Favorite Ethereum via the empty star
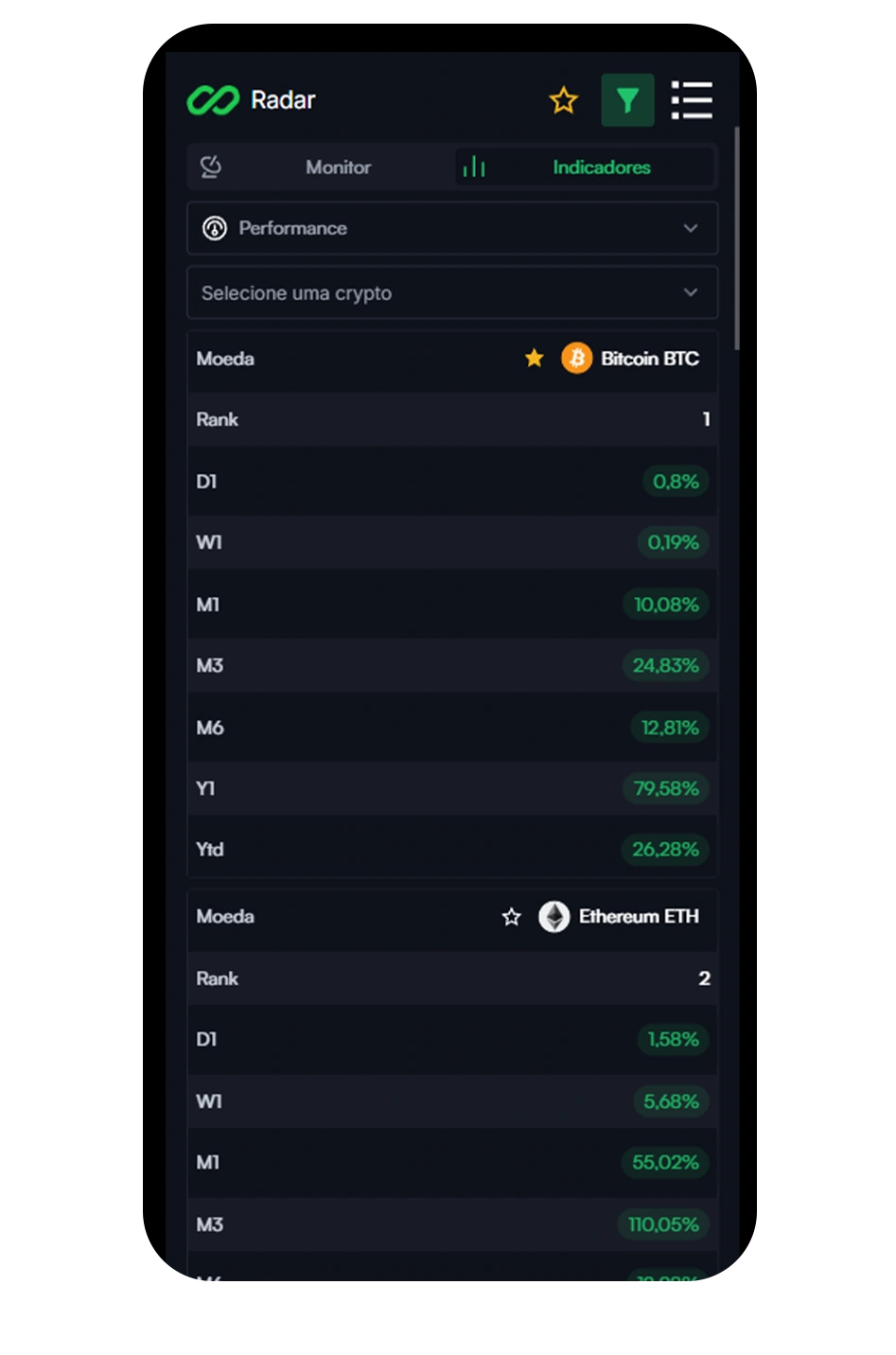 coord(512,917)
